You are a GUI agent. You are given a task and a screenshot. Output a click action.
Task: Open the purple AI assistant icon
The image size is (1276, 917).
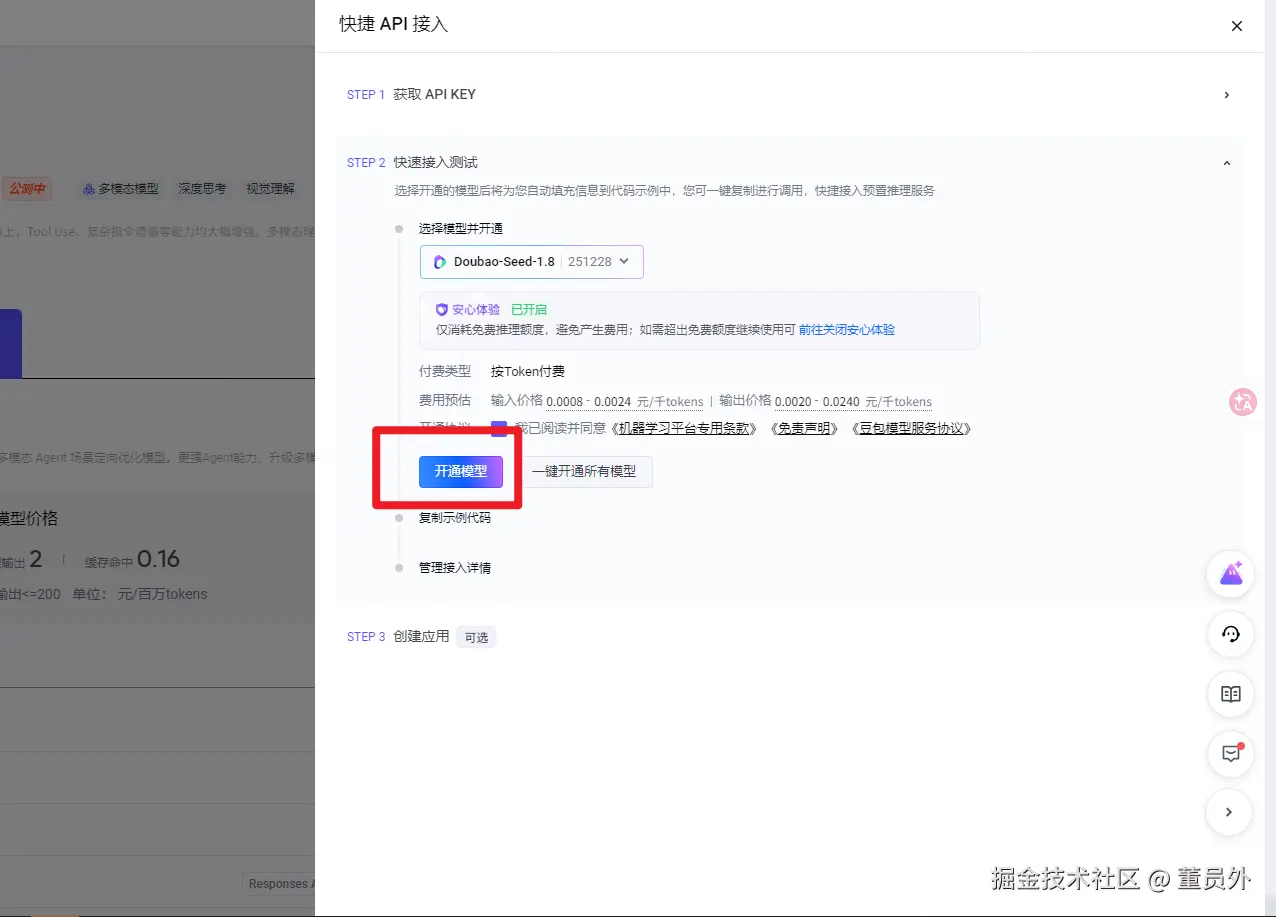point(1231,574)
